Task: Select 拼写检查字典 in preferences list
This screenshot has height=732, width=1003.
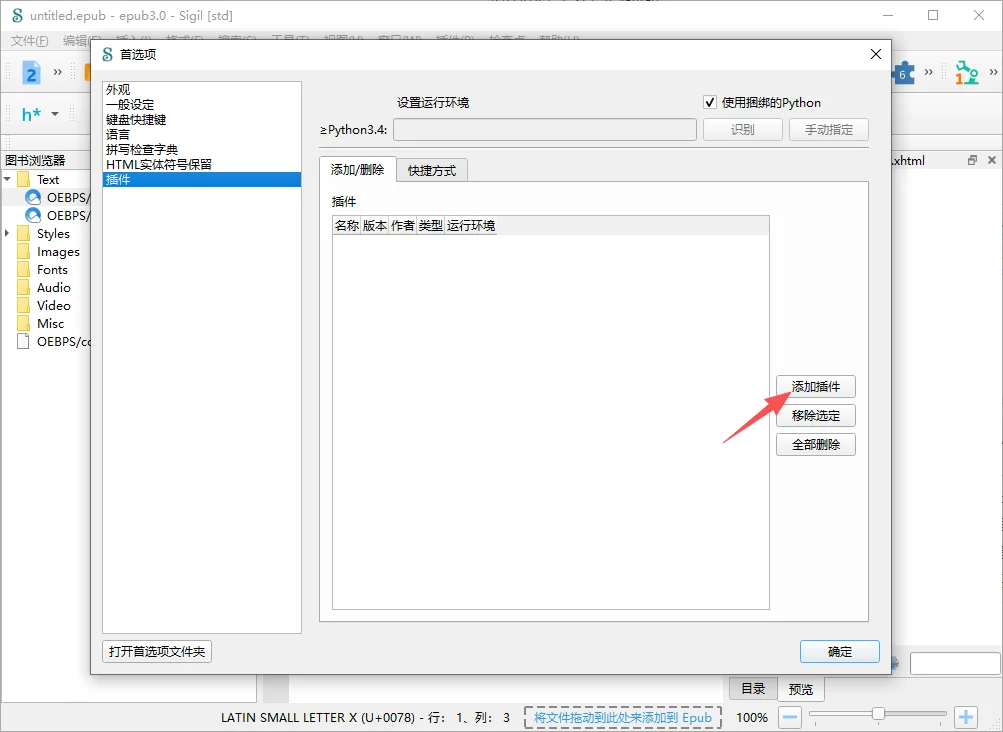Action: coord(201,149)
